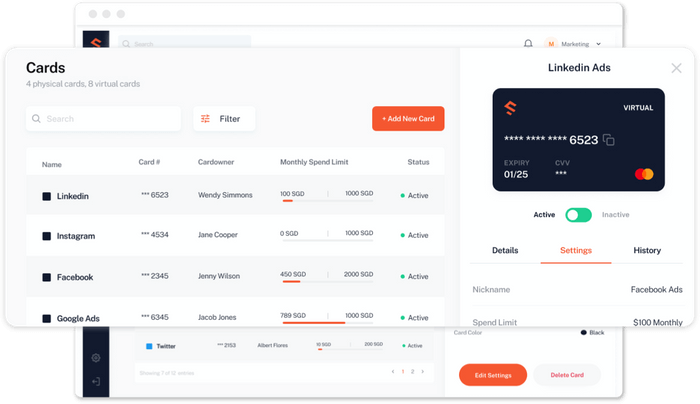The image size is (700, 404).
Task: Close the Linkedin Ads panel
Action: click(x=676, y=68)
